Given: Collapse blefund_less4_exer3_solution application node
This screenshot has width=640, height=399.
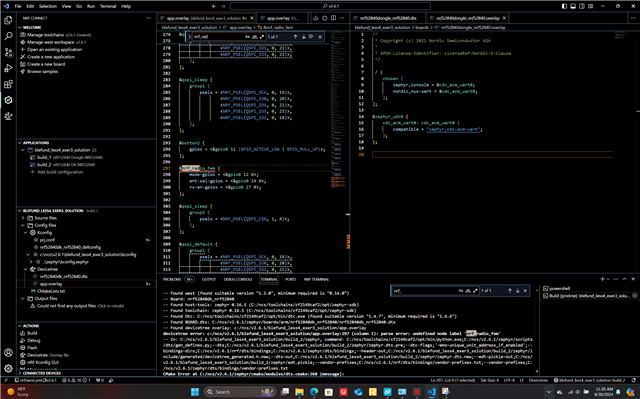Looking at the screenshot, I should tap(23, 150).
